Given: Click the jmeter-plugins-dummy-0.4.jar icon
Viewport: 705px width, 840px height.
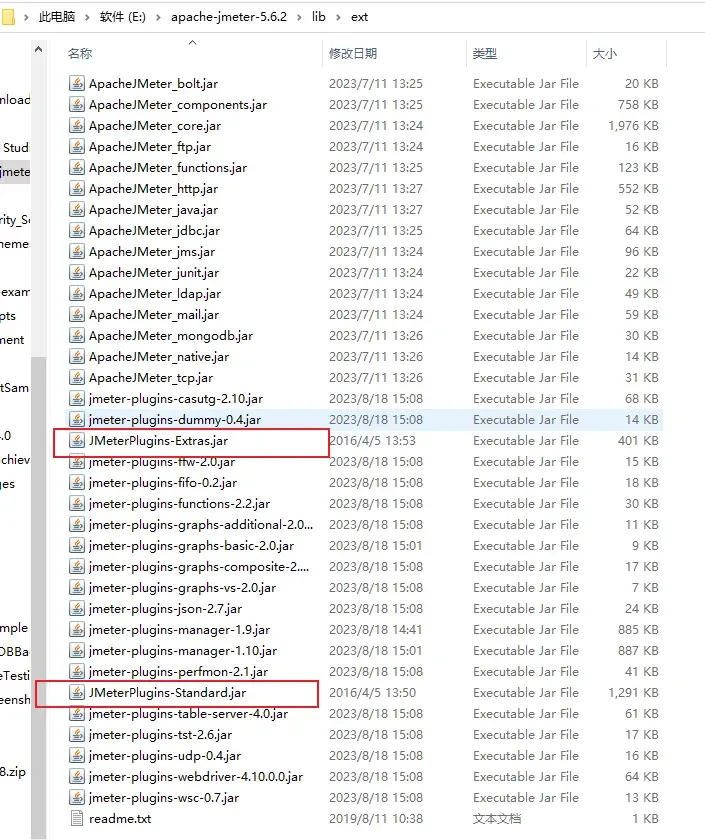Looking at the screenshot, I should point(77,420).
